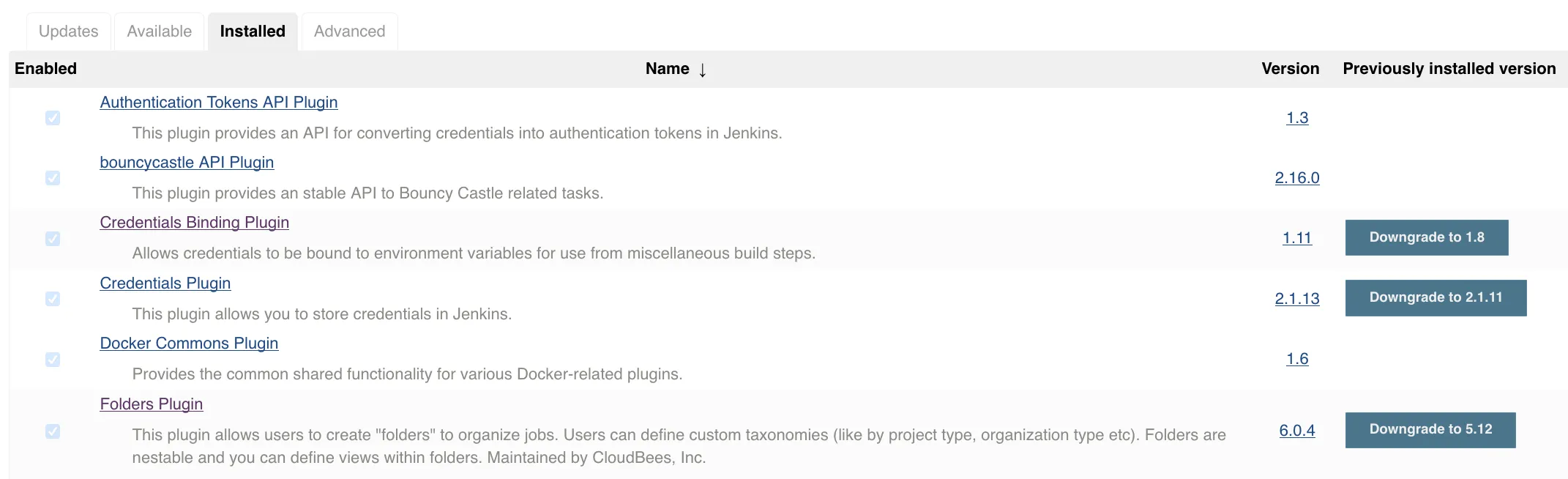Click Downgrade to 1.8 button
This screenshot has height=479, width=1568.
[1426, 237]
